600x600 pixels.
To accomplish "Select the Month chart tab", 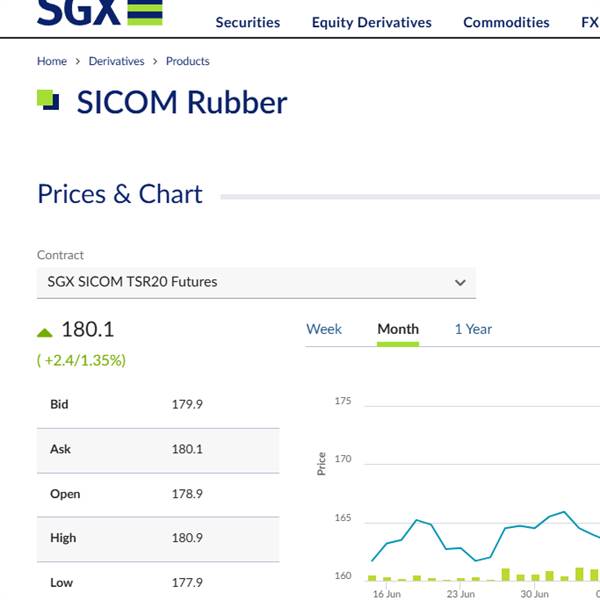I will (x=398, y=329).
